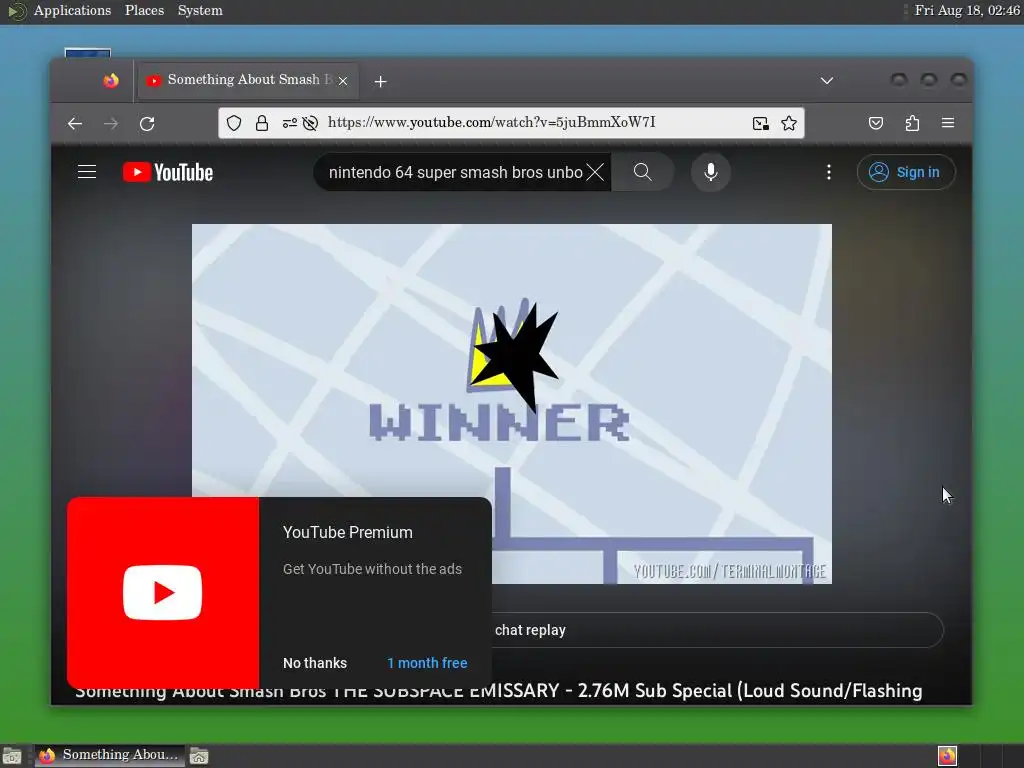The width and height of the screenshot is (1024, 768).
Task: Sign in to YouTube
Action: 906,172
